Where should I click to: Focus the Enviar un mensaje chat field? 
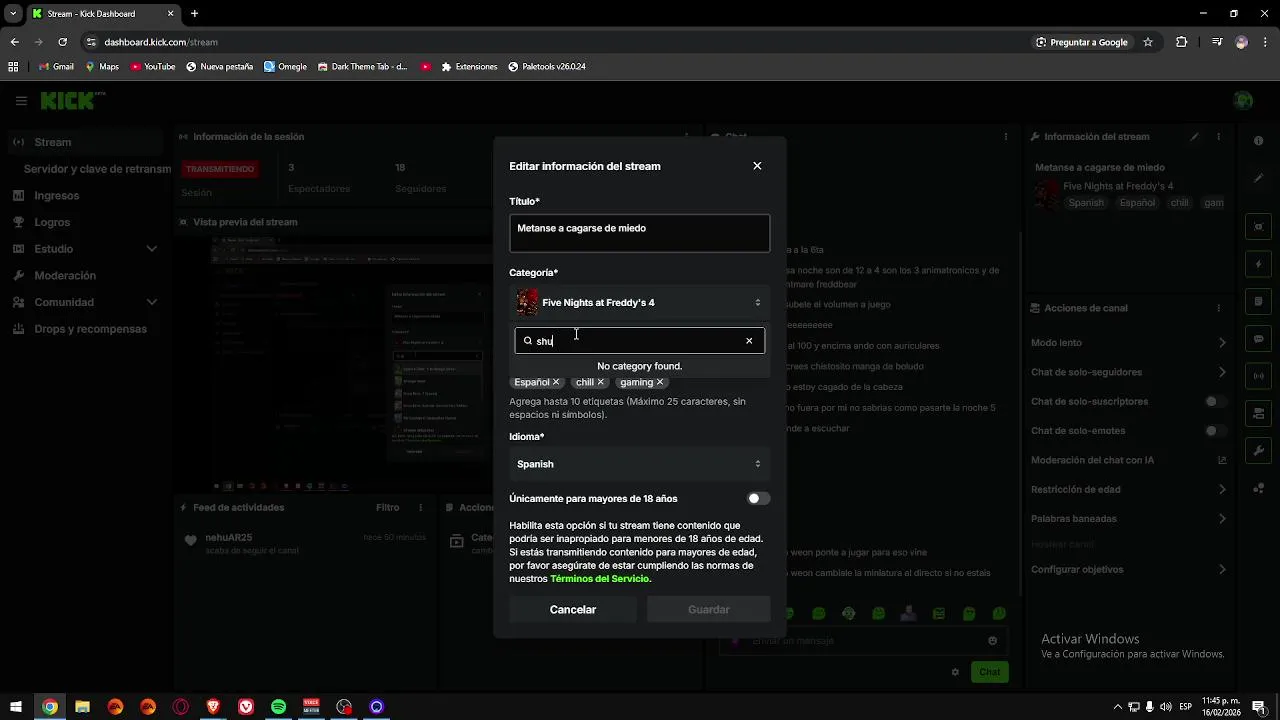tap(864, 641)
